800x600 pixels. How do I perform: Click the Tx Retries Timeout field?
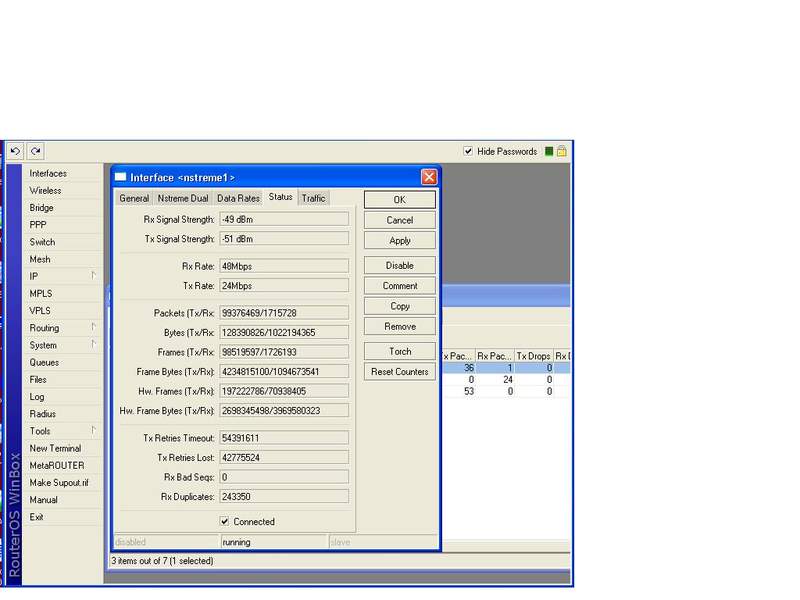point(284,438)
